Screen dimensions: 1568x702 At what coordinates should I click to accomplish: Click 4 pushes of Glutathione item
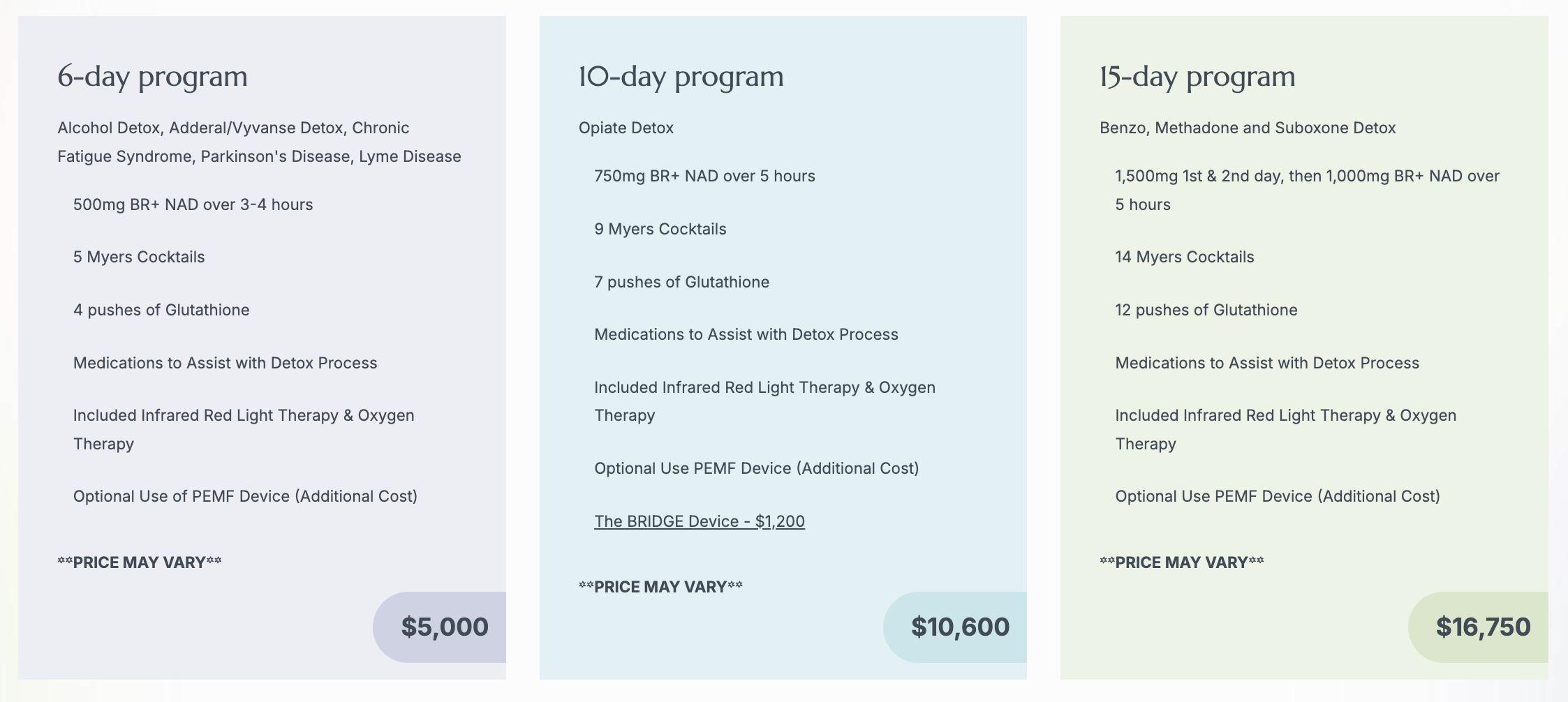161,310
